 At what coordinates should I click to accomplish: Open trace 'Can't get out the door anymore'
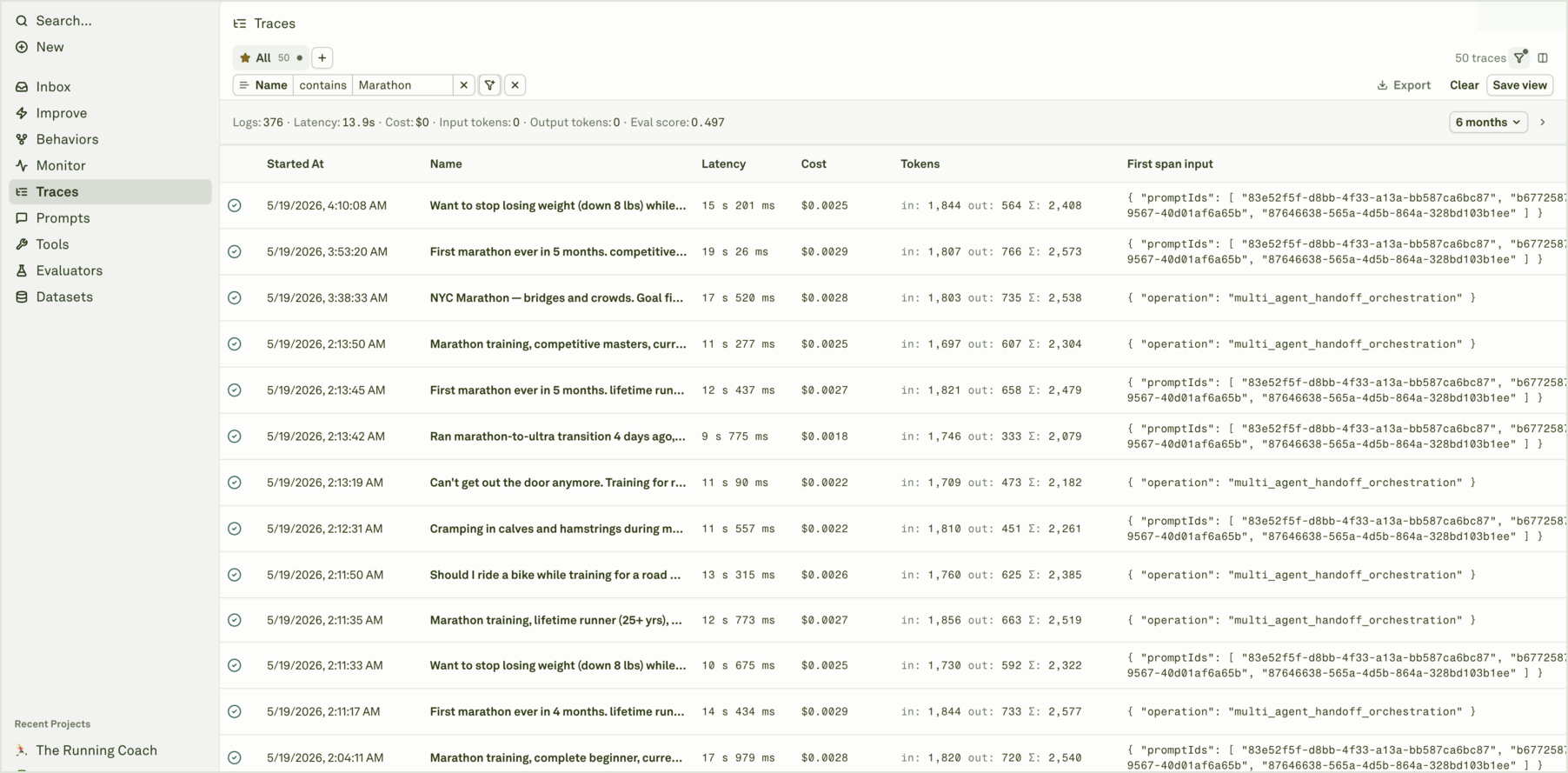[558, 483]
